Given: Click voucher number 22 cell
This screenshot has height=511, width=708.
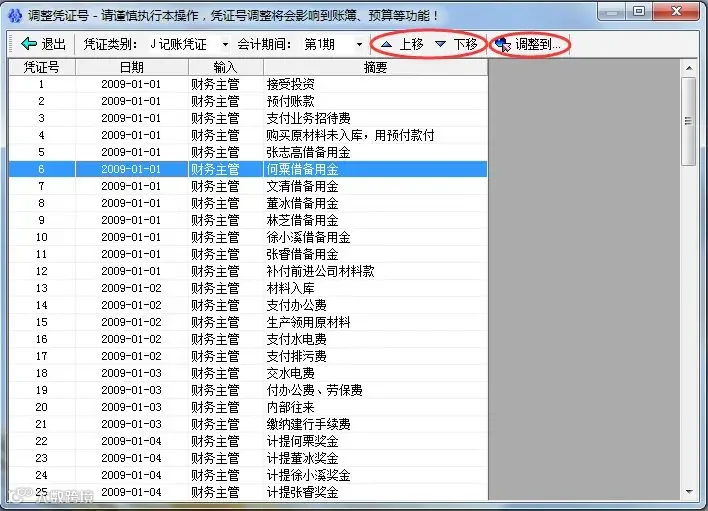Looking at the screenshot, I should tap(42, 441).
